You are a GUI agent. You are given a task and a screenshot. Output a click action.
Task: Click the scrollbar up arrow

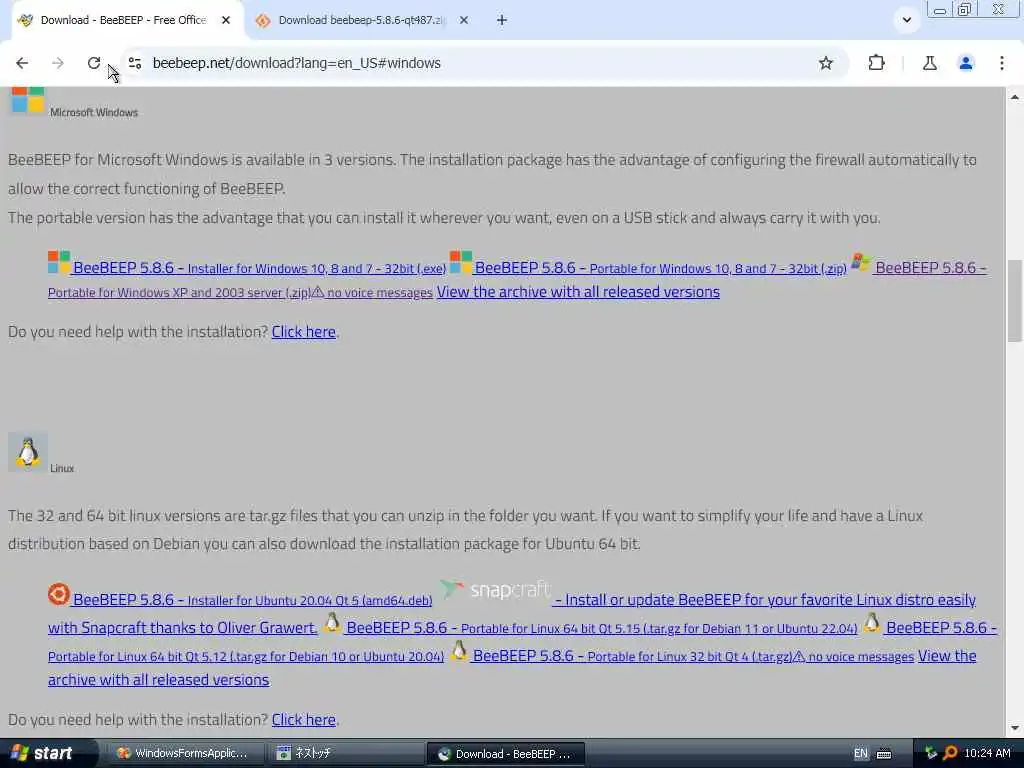pyautogui.click(x=1014, y=97)
